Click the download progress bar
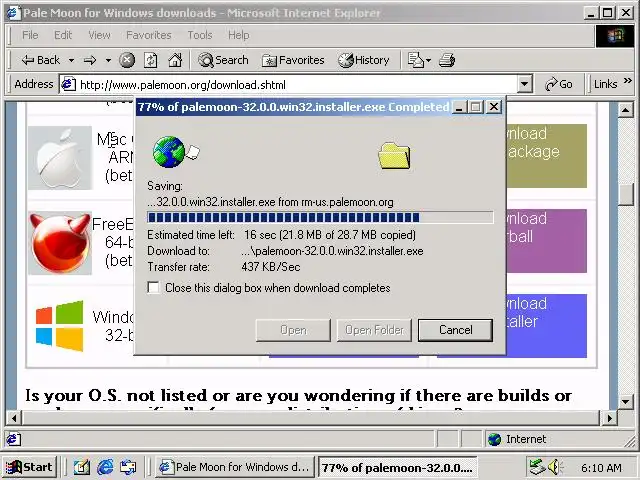Viewport: 640px width, 480px height. click(x=320, y=217)
